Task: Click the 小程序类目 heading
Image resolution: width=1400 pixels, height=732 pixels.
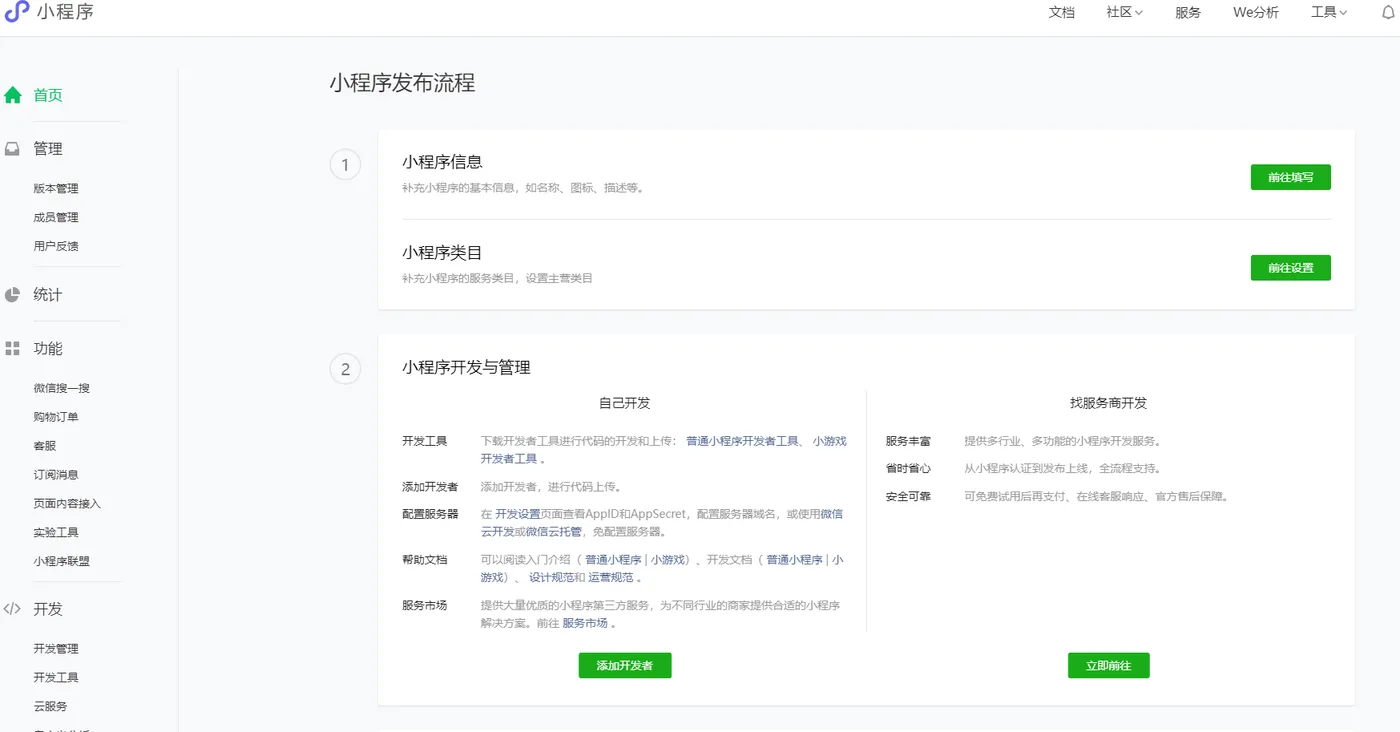Action: pyautogui.click(x=442, y=253)
